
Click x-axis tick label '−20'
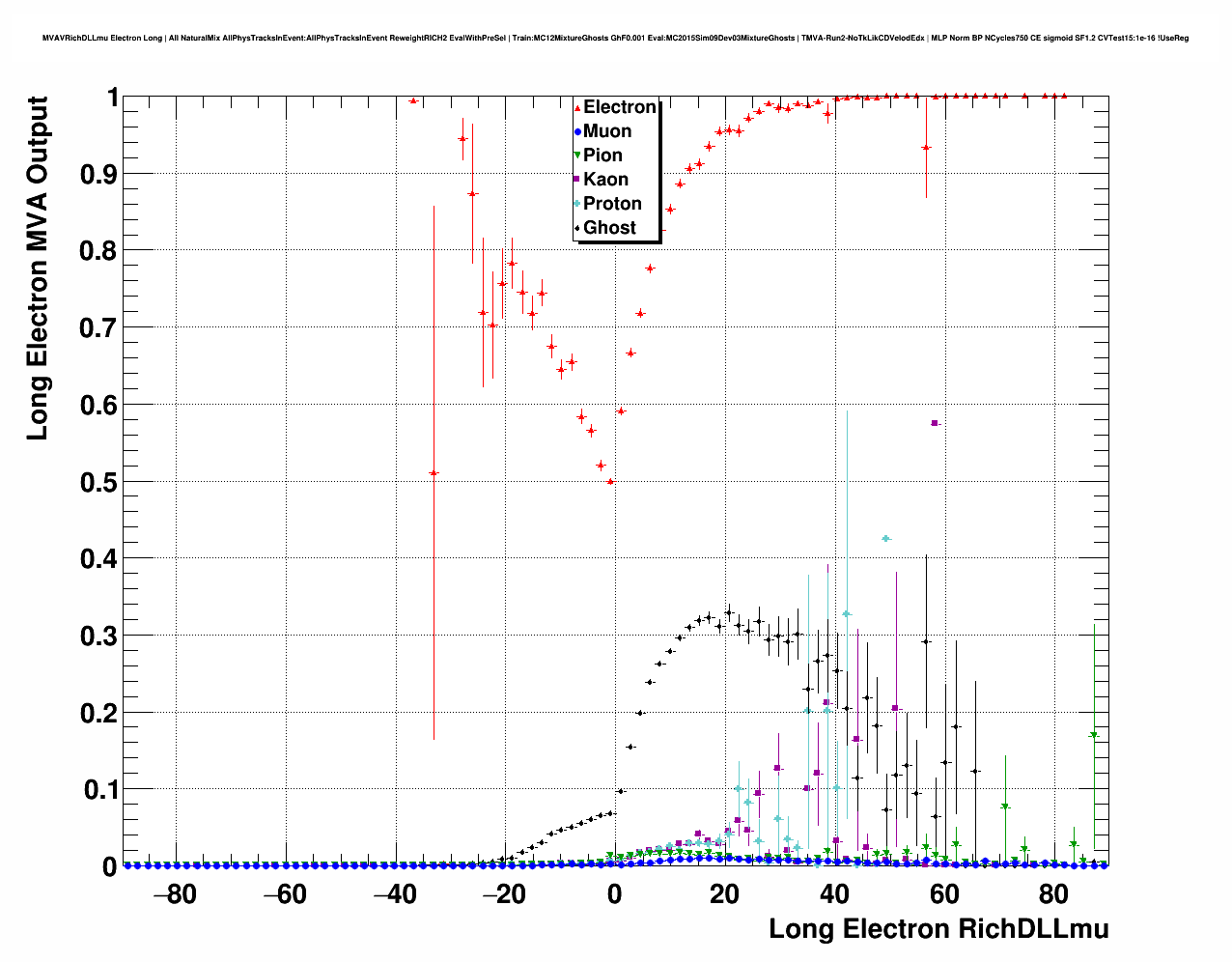click(505, 894)
